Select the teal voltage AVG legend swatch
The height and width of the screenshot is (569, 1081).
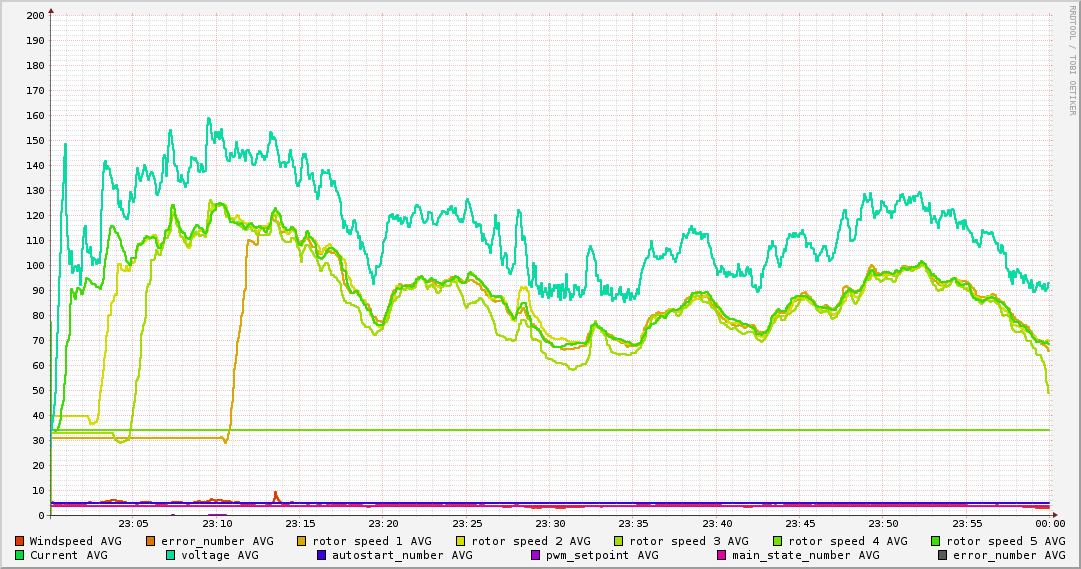point(171,555)
